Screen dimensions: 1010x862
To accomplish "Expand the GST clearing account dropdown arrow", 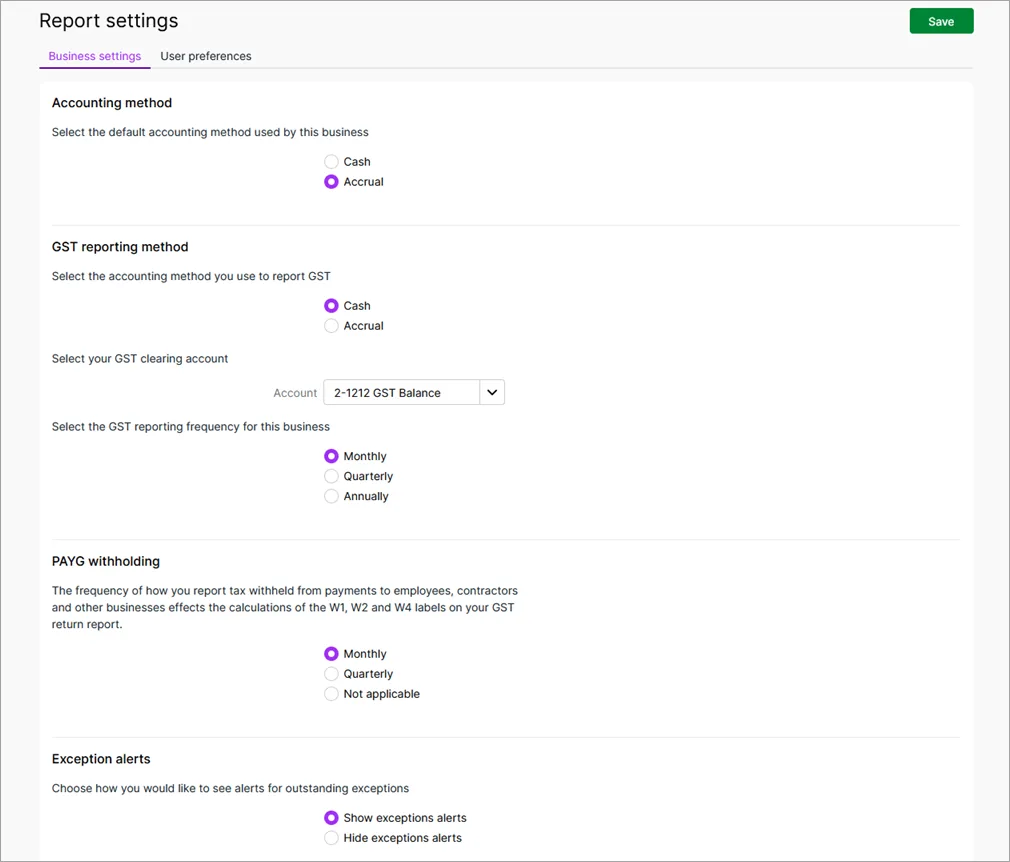I will pyautogui.click(x=492, y=393).
